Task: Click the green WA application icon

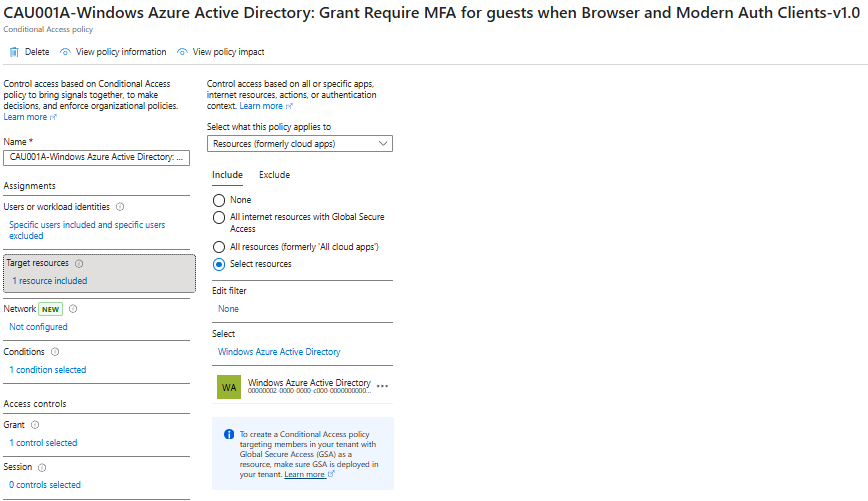Action: tap(229, 387)
